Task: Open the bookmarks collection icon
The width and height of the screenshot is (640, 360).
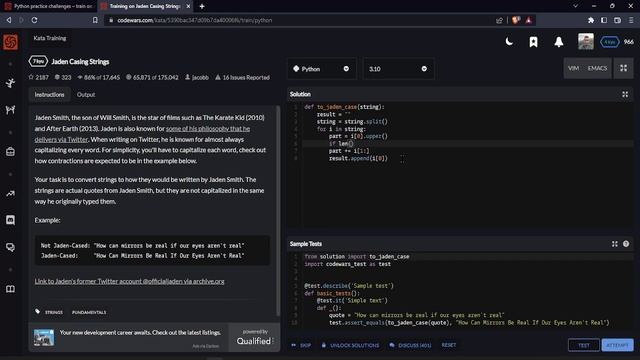Action: 533,42
